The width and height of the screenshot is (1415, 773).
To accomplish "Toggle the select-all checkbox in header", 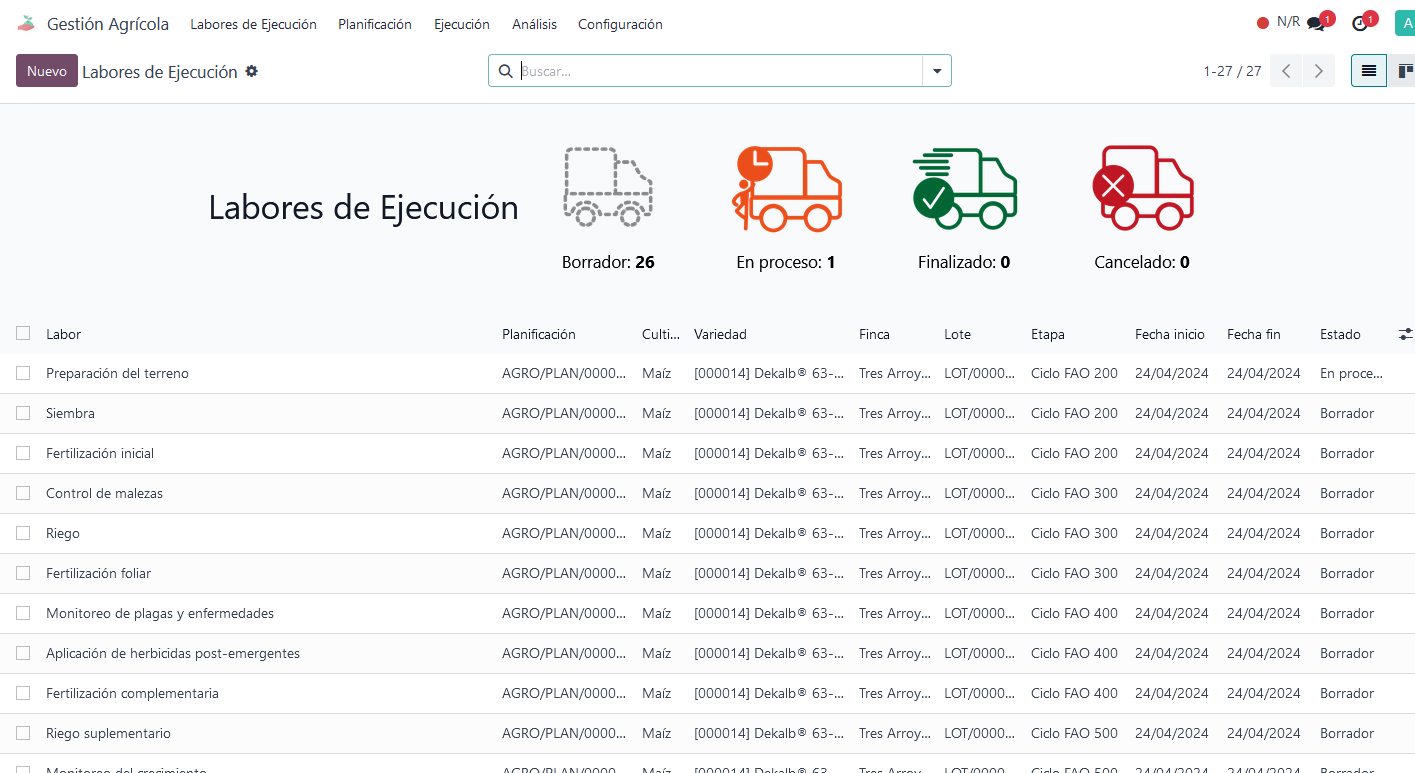I will (x=23, y=334).
